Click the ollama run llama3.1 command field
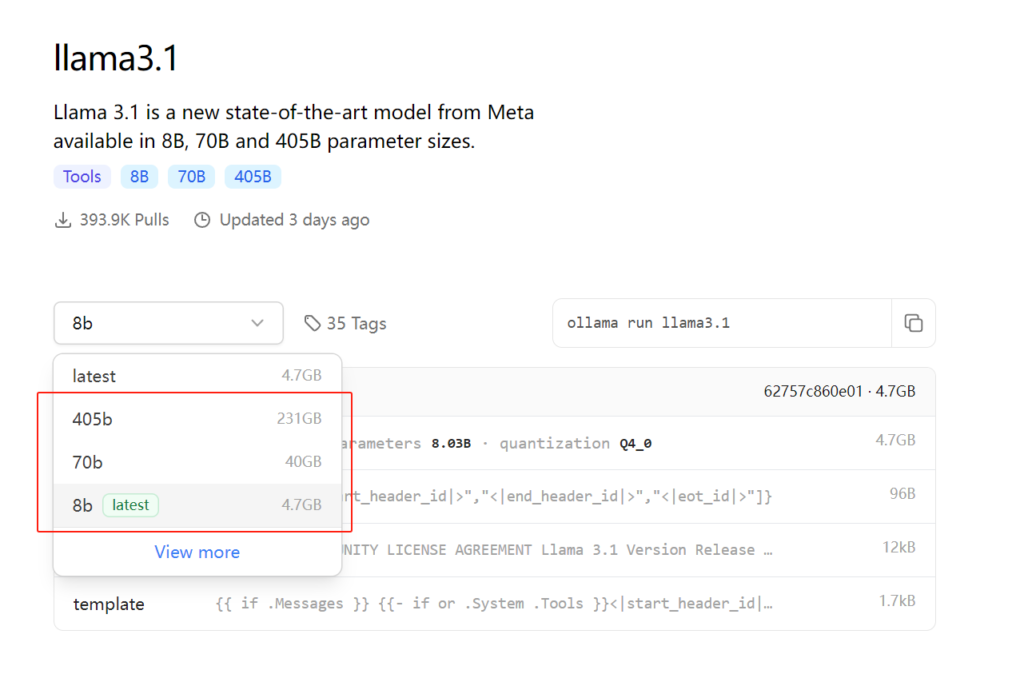This screenshot has height=694, width=1024. [722, 323]
